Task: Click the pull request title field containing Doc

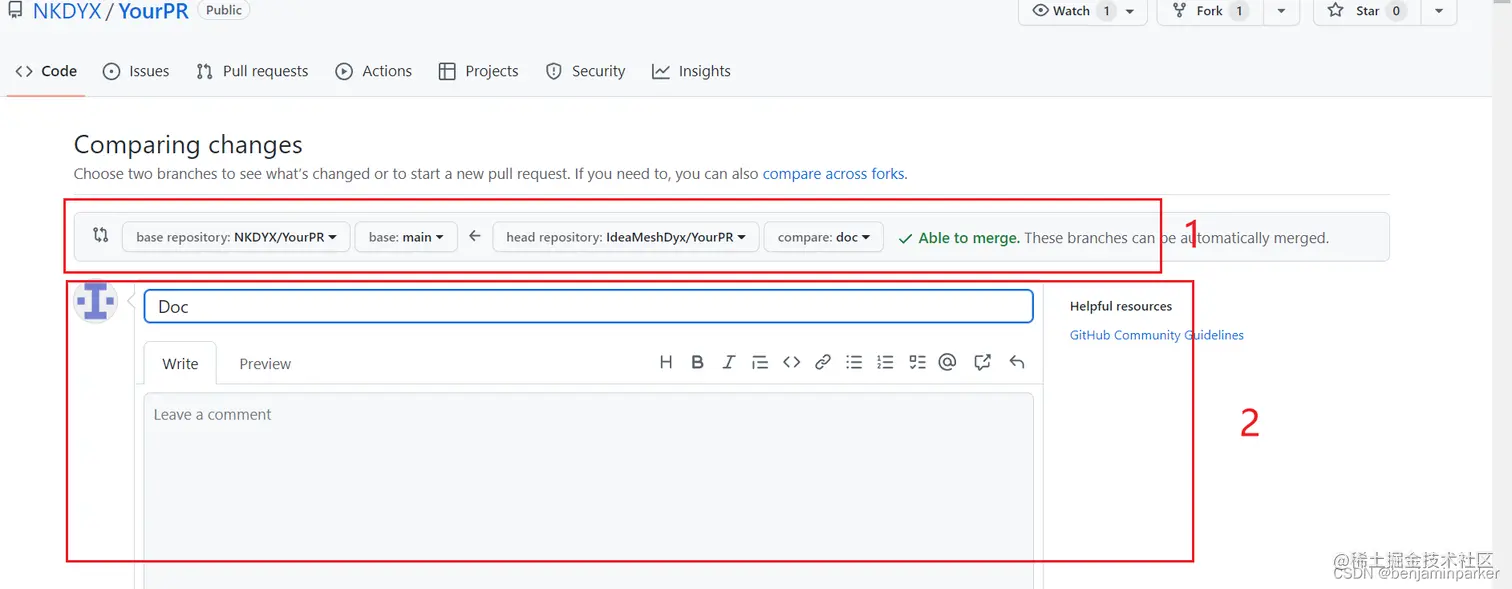Action: coord(588,306)
